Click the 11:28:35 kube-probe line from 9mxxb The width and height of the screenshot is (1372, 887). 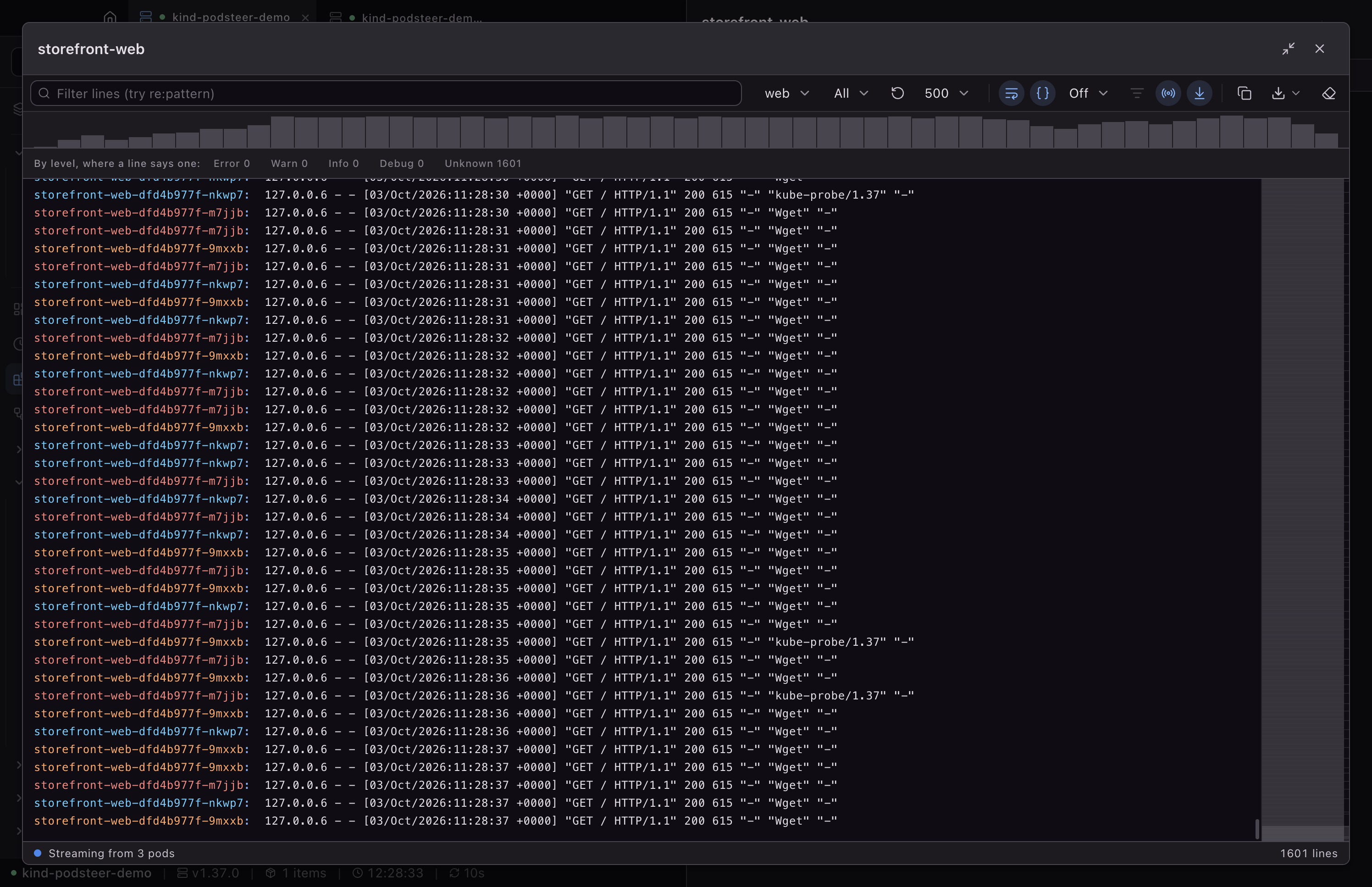point(474,642)
